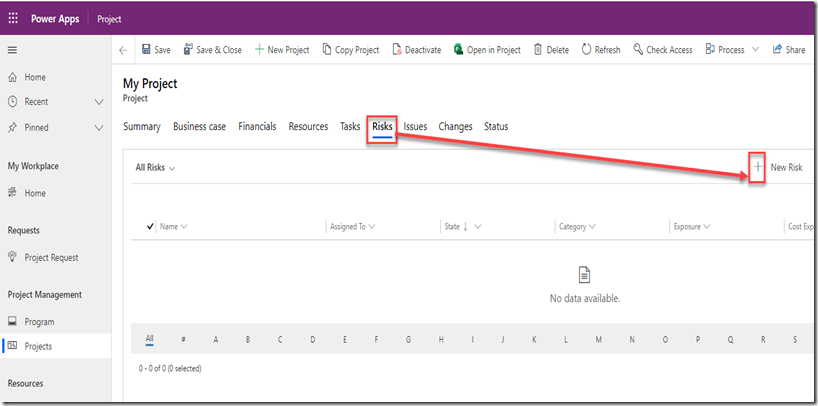The image size is (818, 406).
Task: Click the Check Access key icon
Action: click(638, 50)
